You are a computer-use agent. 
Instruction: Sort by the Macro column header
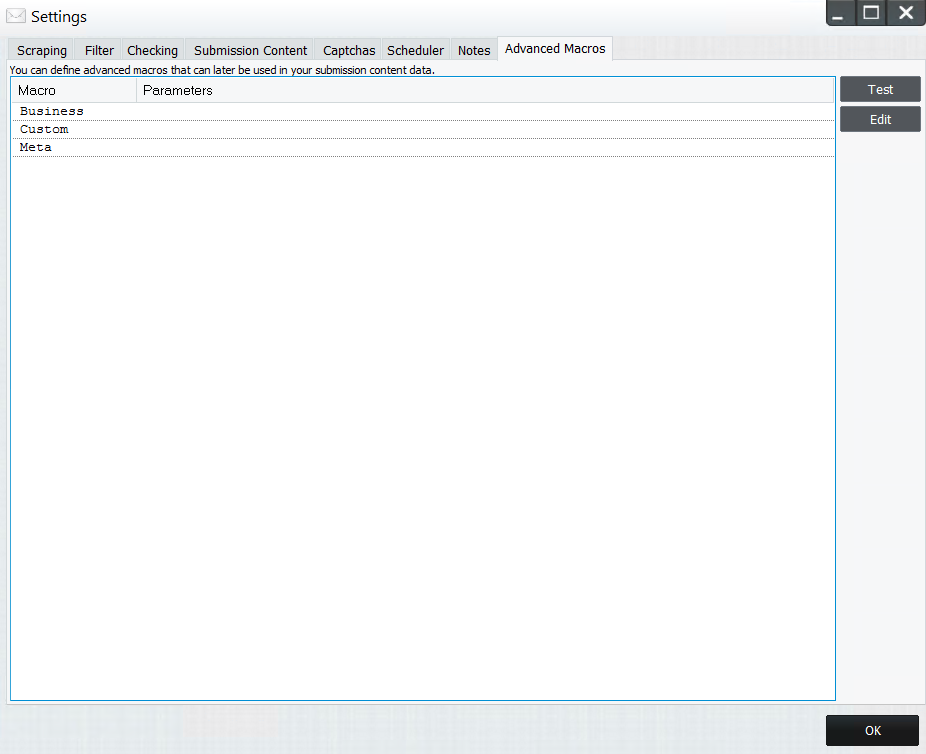[x=74, y=90]
